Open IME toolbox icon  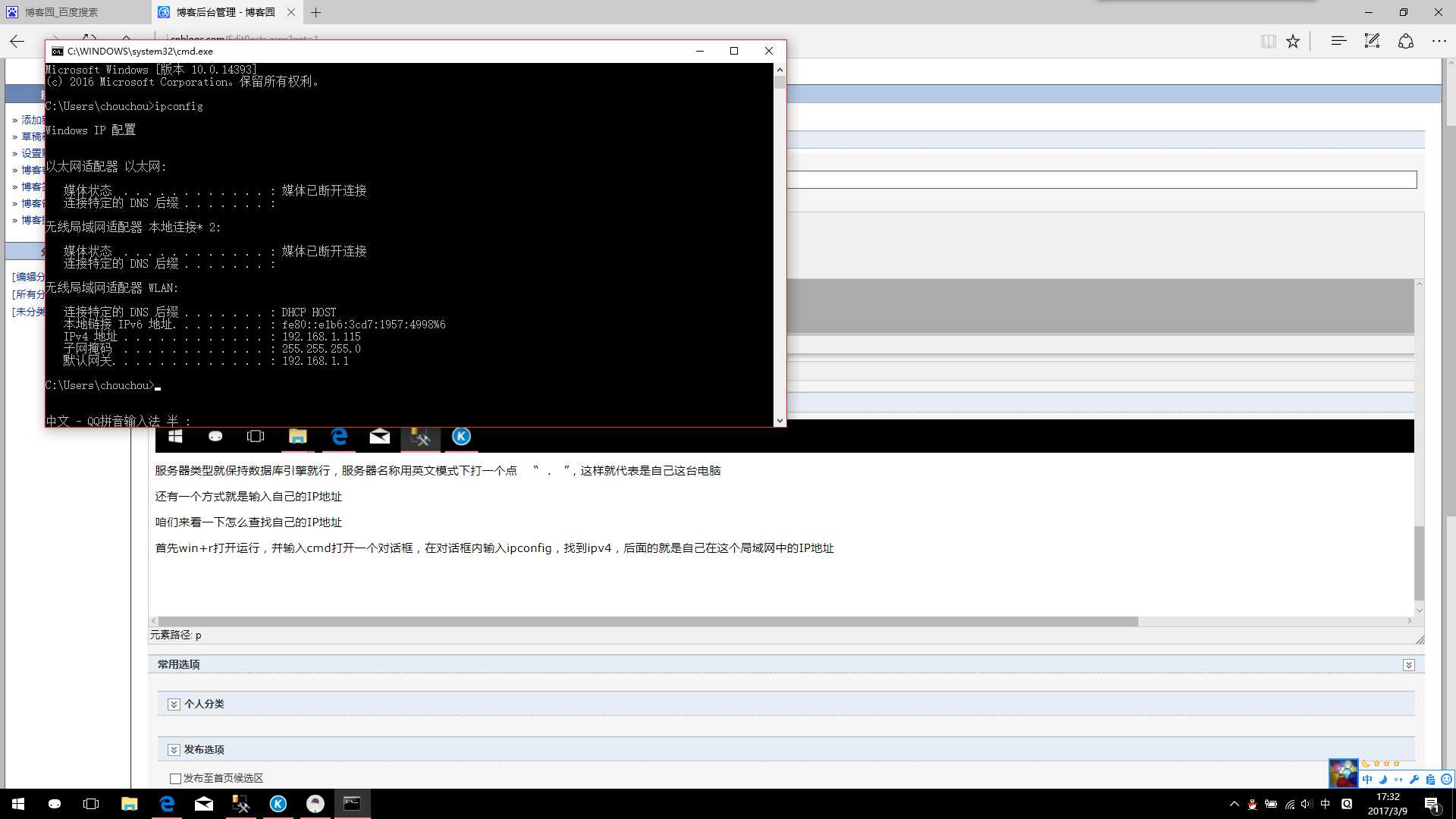tap(1430, 780)
